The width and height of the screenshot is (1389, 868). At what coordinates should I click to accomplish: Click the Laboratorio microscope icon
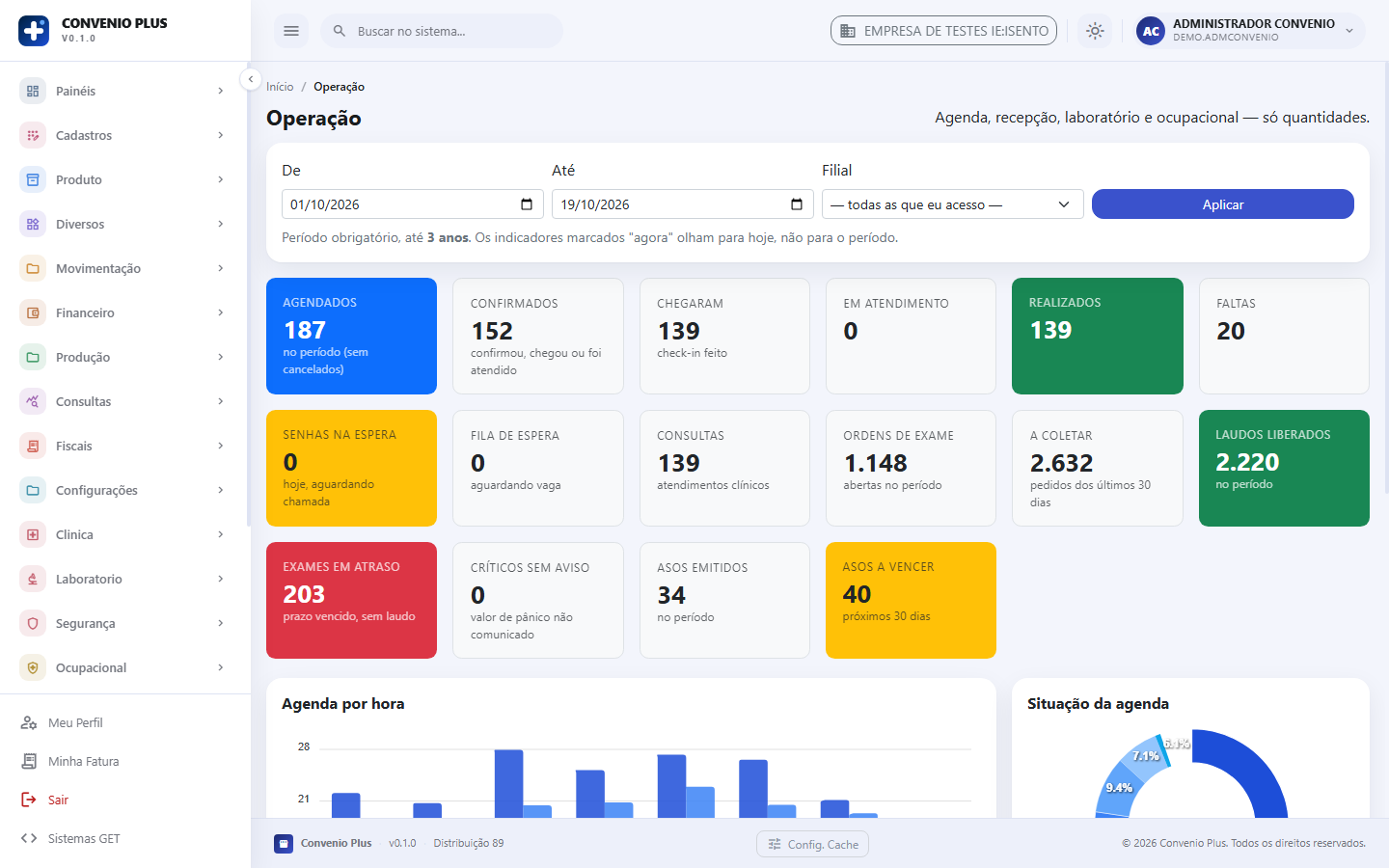[x=33, y=579]
